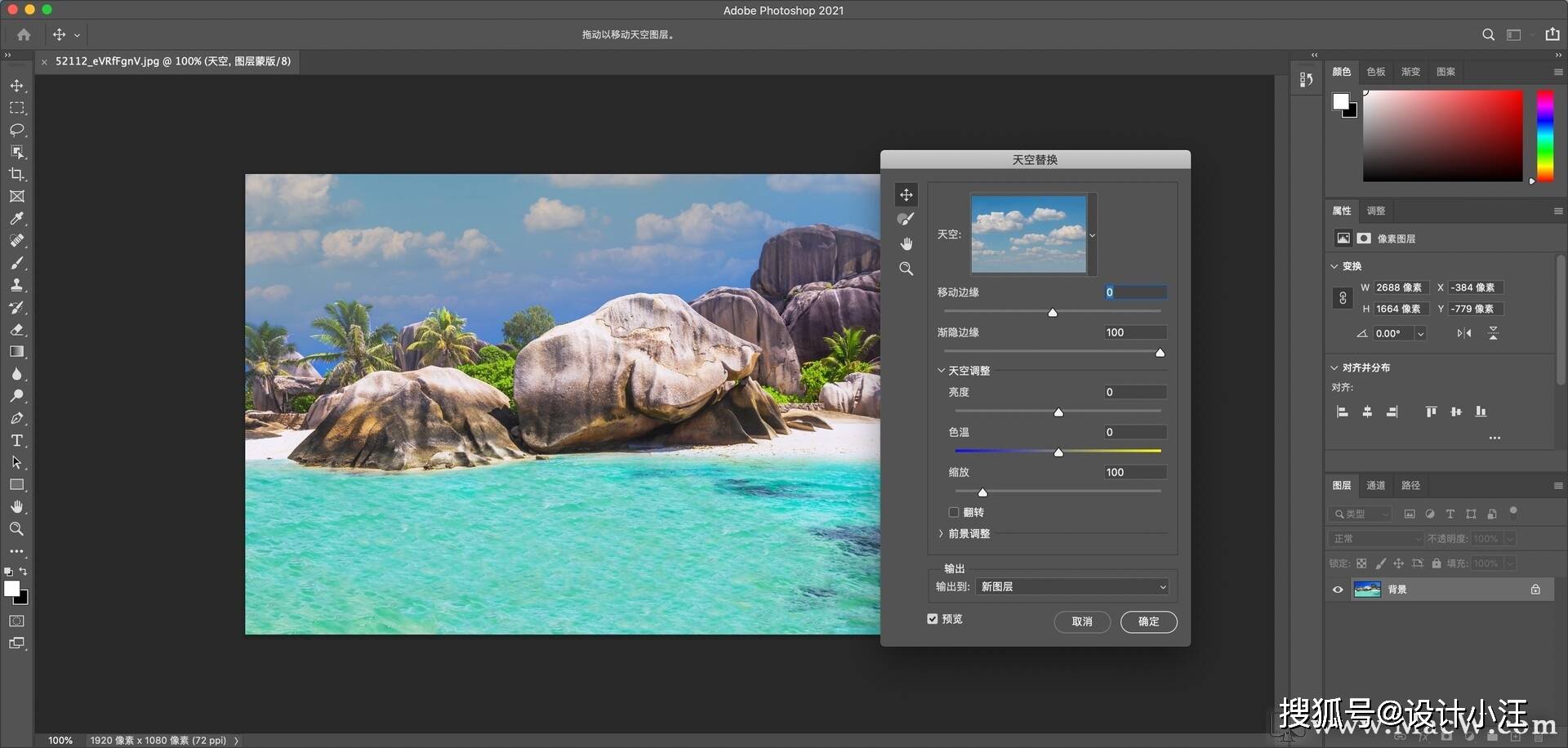The height and width of the screenshot is (748, 1568).
Task: Click the 取消 (Cancel) button
Action: [x=1082, y=621]
